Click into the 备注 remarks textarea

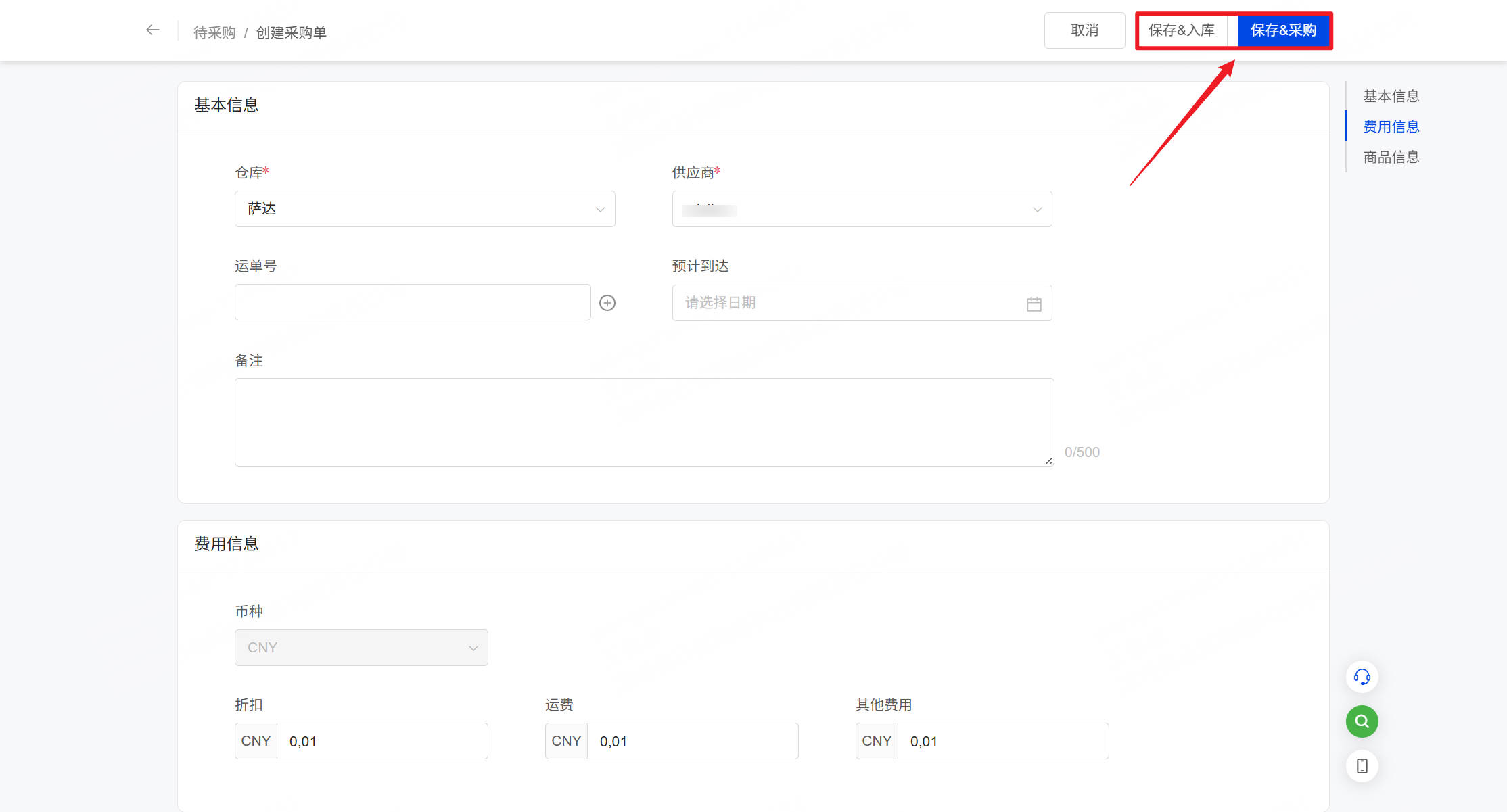(x=644, y=422)
